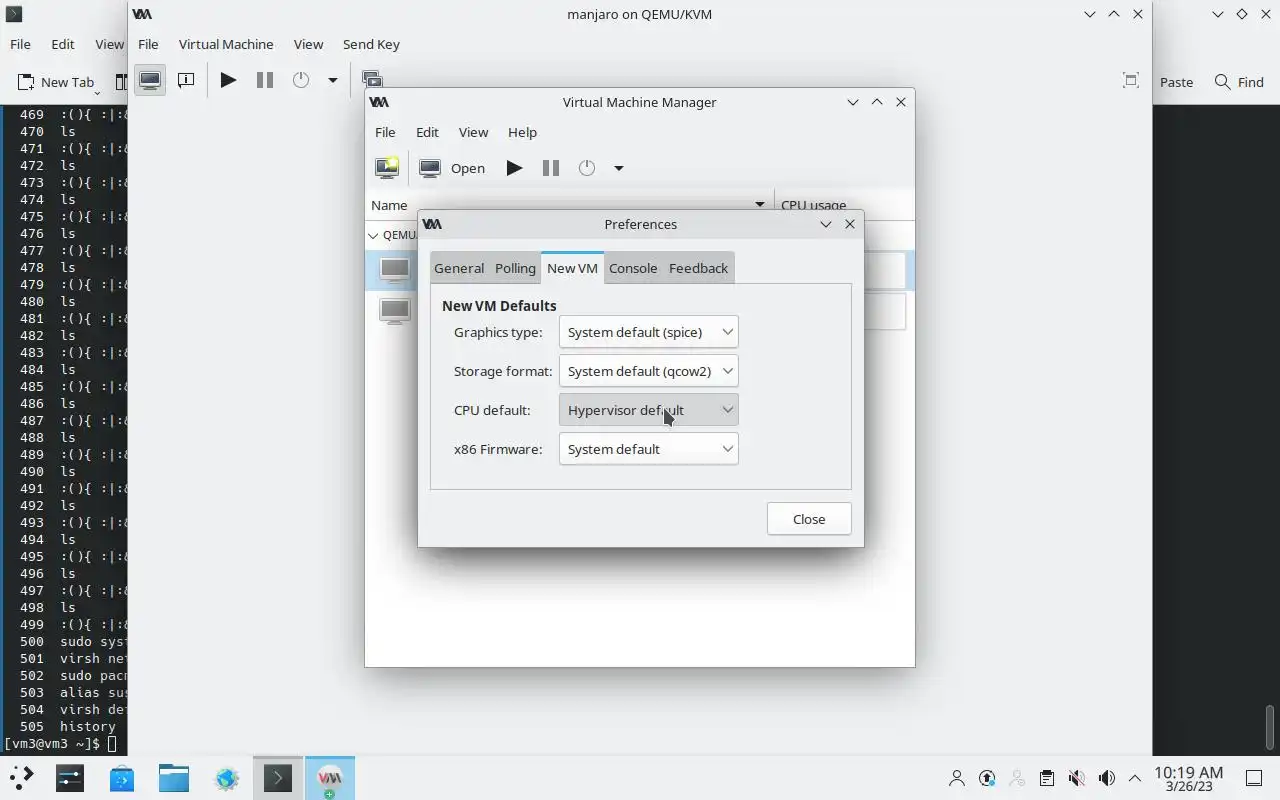Open shutdown options arrow in manjaro window toolbar
This screenshot has height=800, width=1280.
pyautogui.click(x=333, y=80)
